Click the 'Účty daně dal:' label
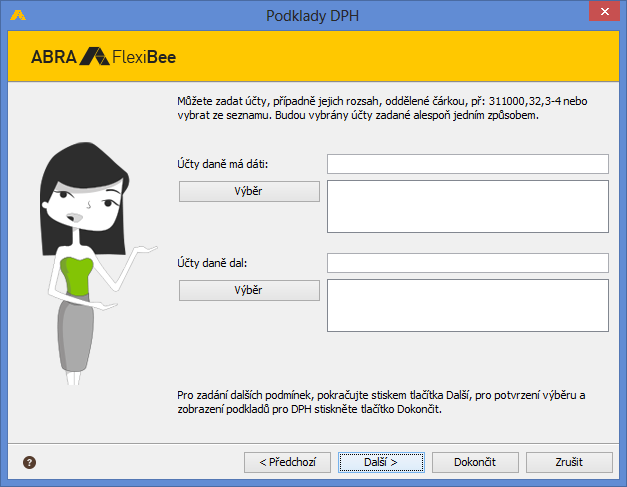The image size is (627, 487). pos(212,263)
